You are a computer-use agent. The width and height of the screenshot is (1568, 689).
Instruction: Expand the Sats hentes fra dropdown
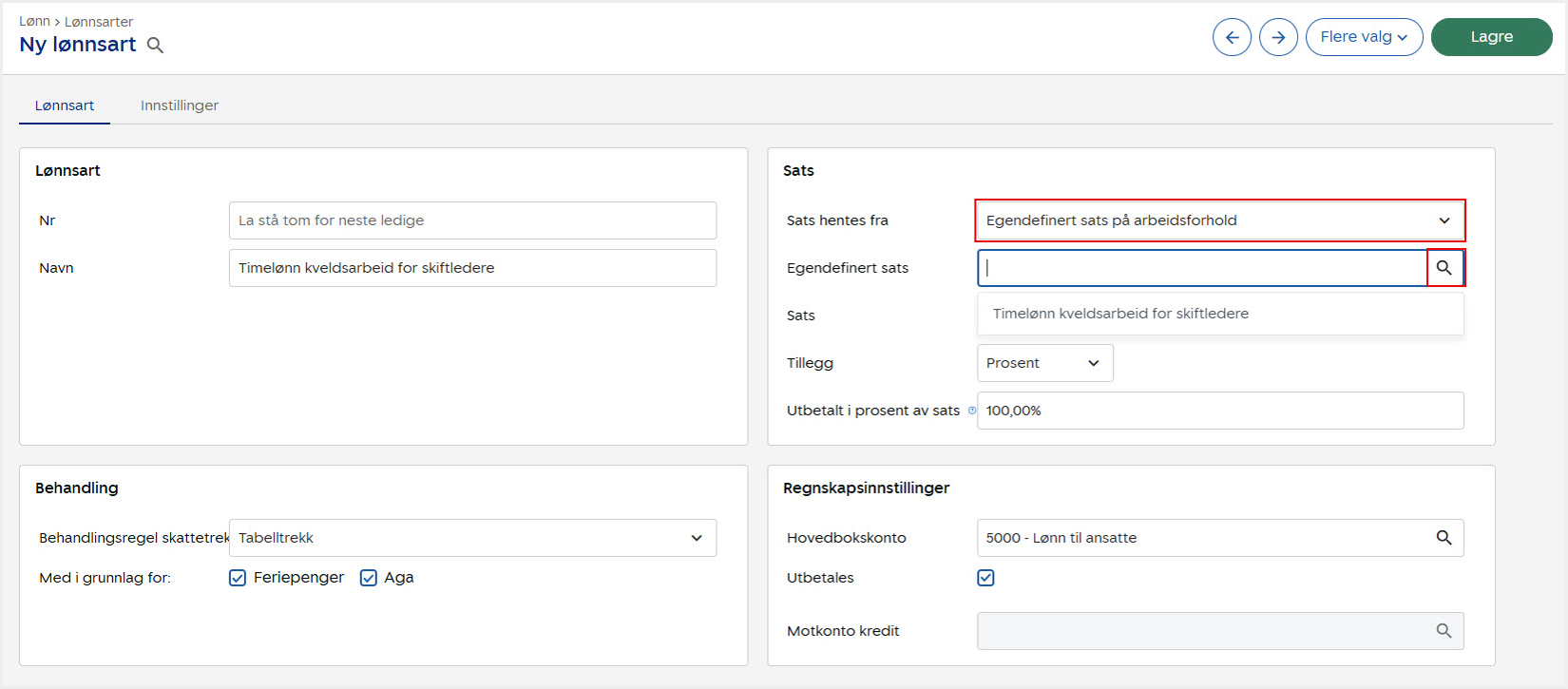(1219, 220)
